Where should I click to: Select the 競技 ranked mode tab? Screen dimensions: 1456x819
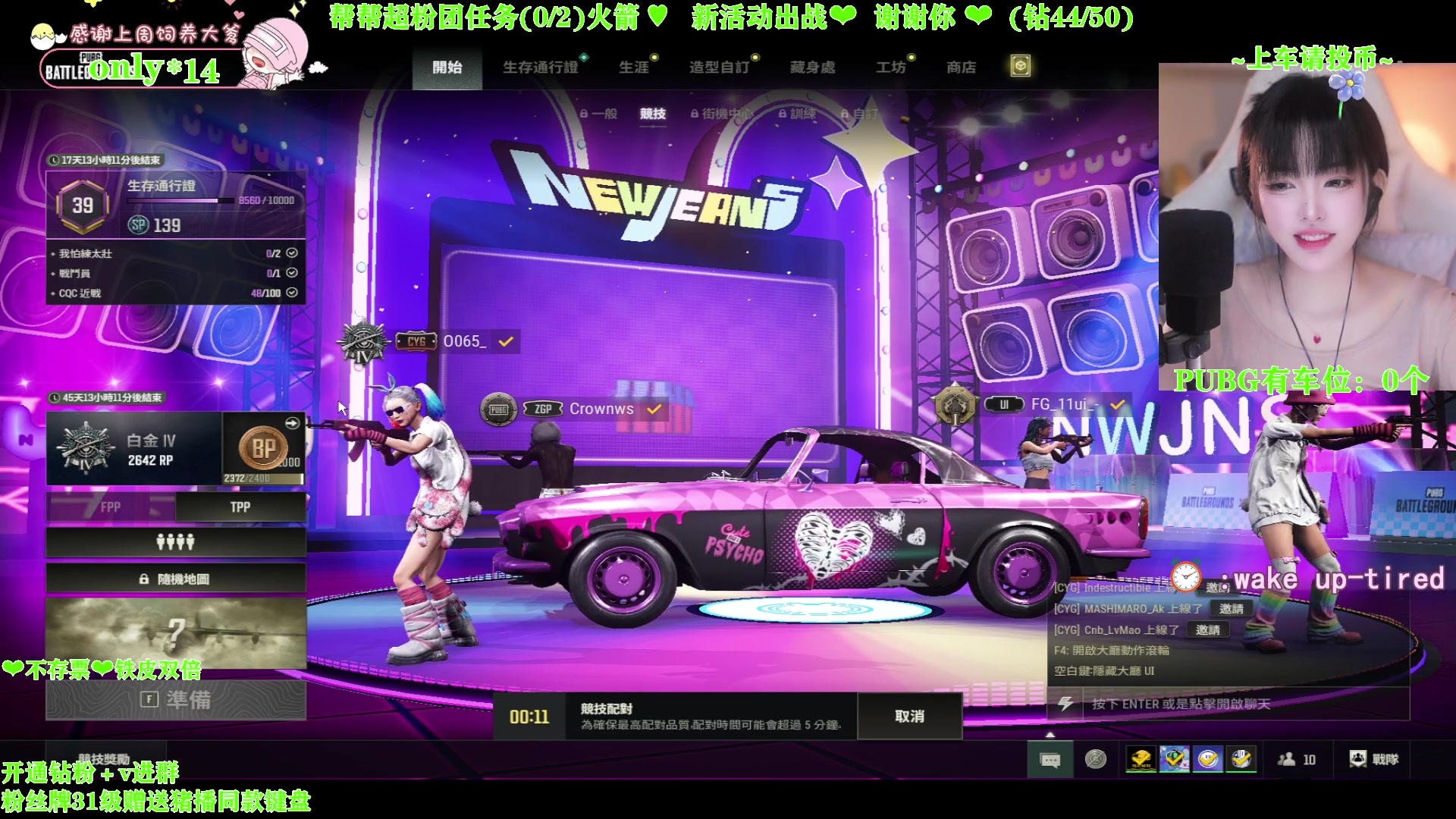pos(653,114)
